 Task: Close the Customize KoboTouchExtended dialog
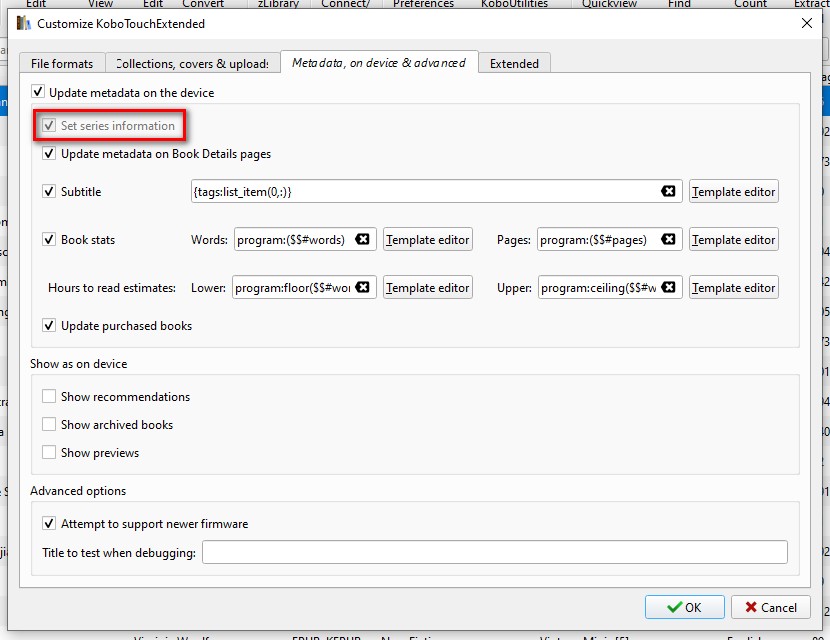[807, 23]
